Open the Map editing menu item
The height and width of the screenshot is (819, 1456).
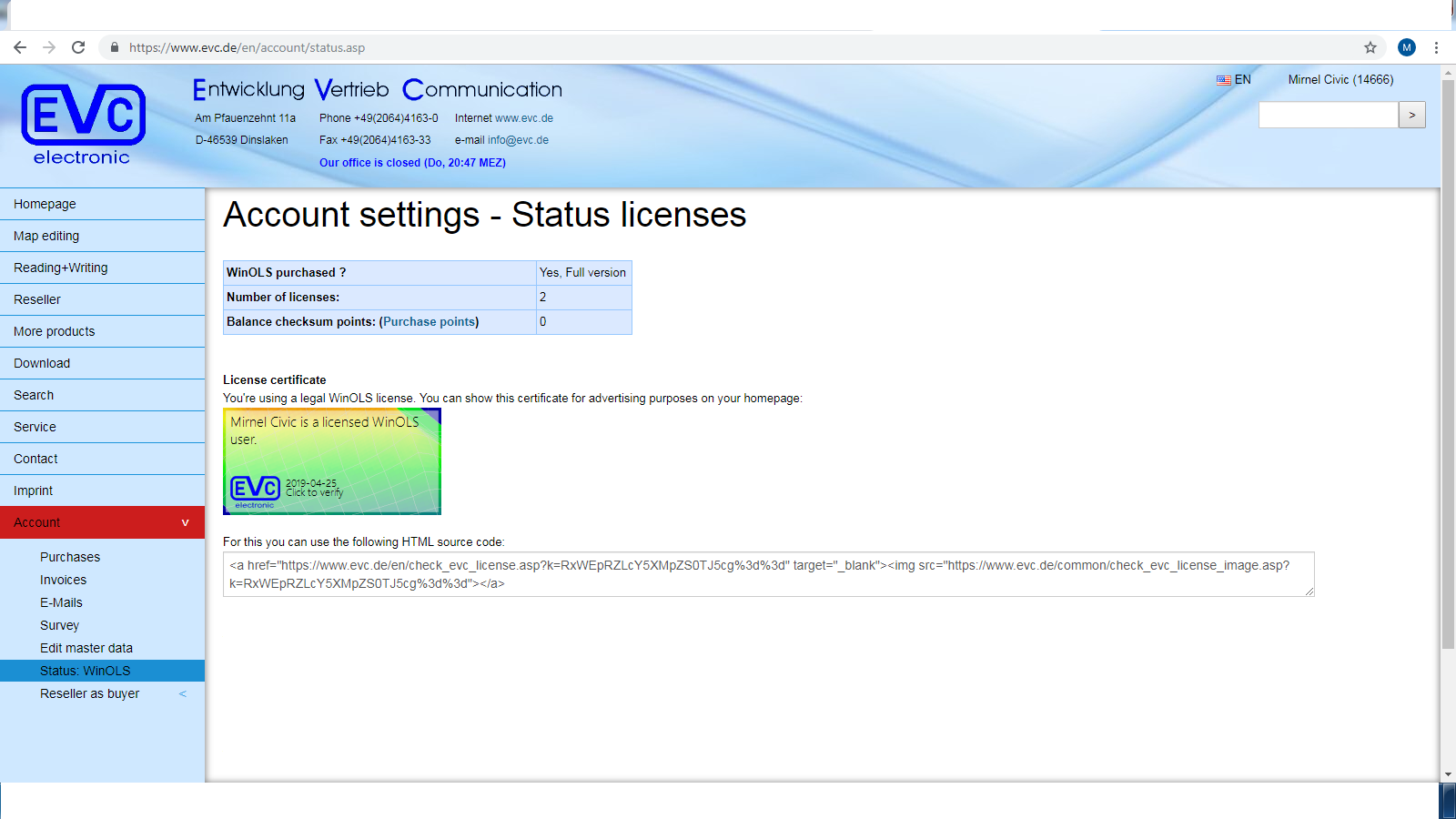102,236
